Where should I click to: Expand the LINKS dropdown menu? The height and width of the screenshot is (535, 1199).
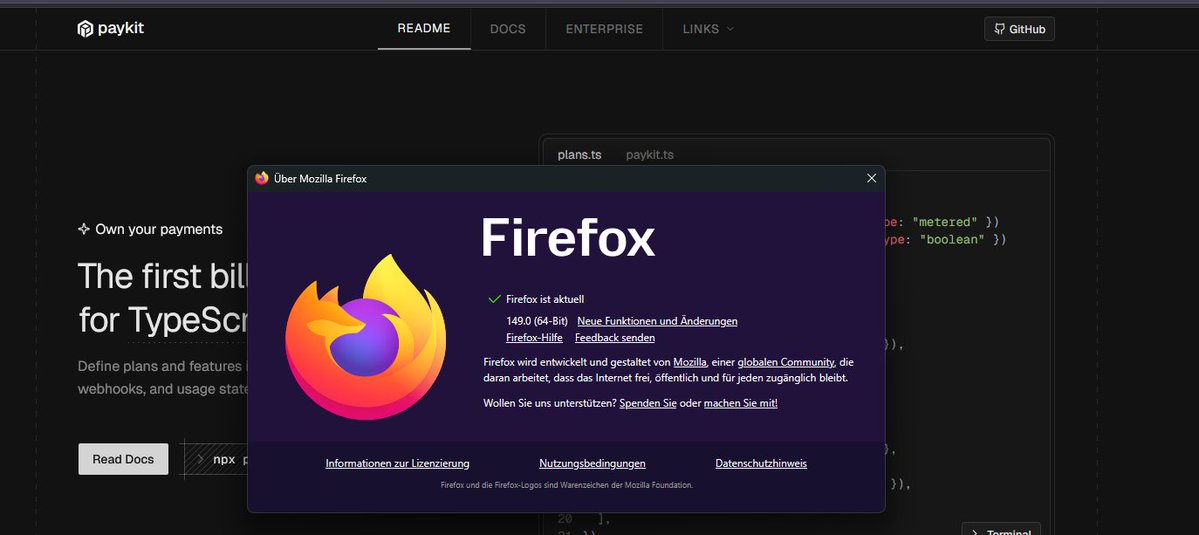coord(708,29)
